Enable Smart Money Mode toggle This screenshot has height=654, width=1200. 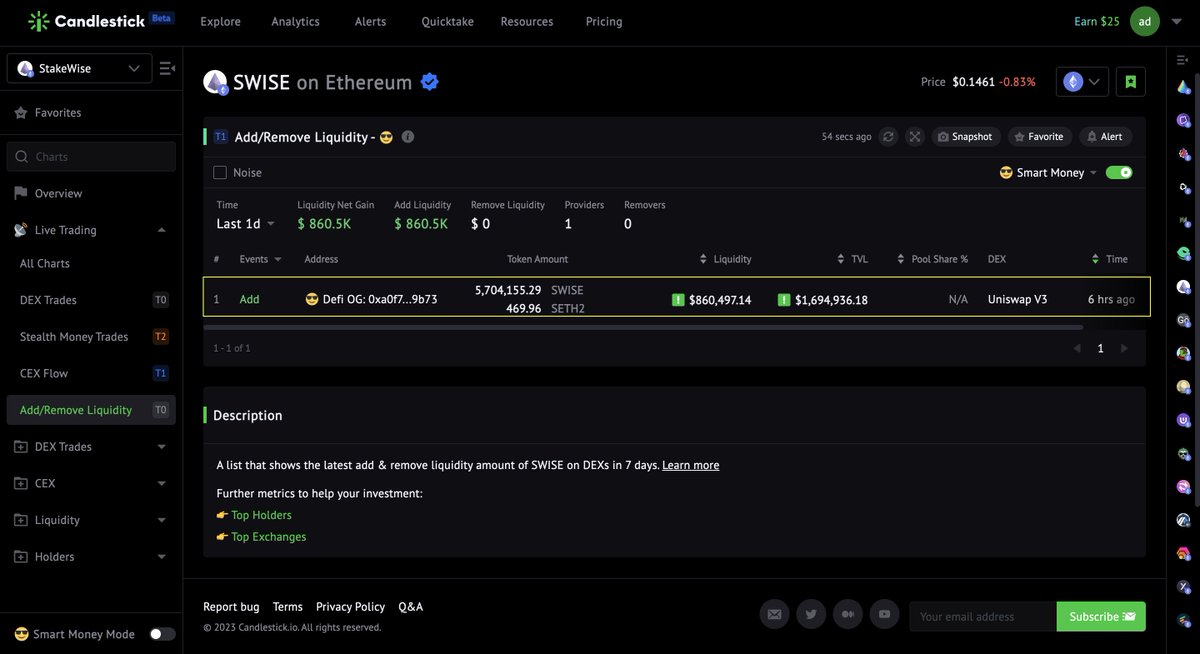[162, 634]
